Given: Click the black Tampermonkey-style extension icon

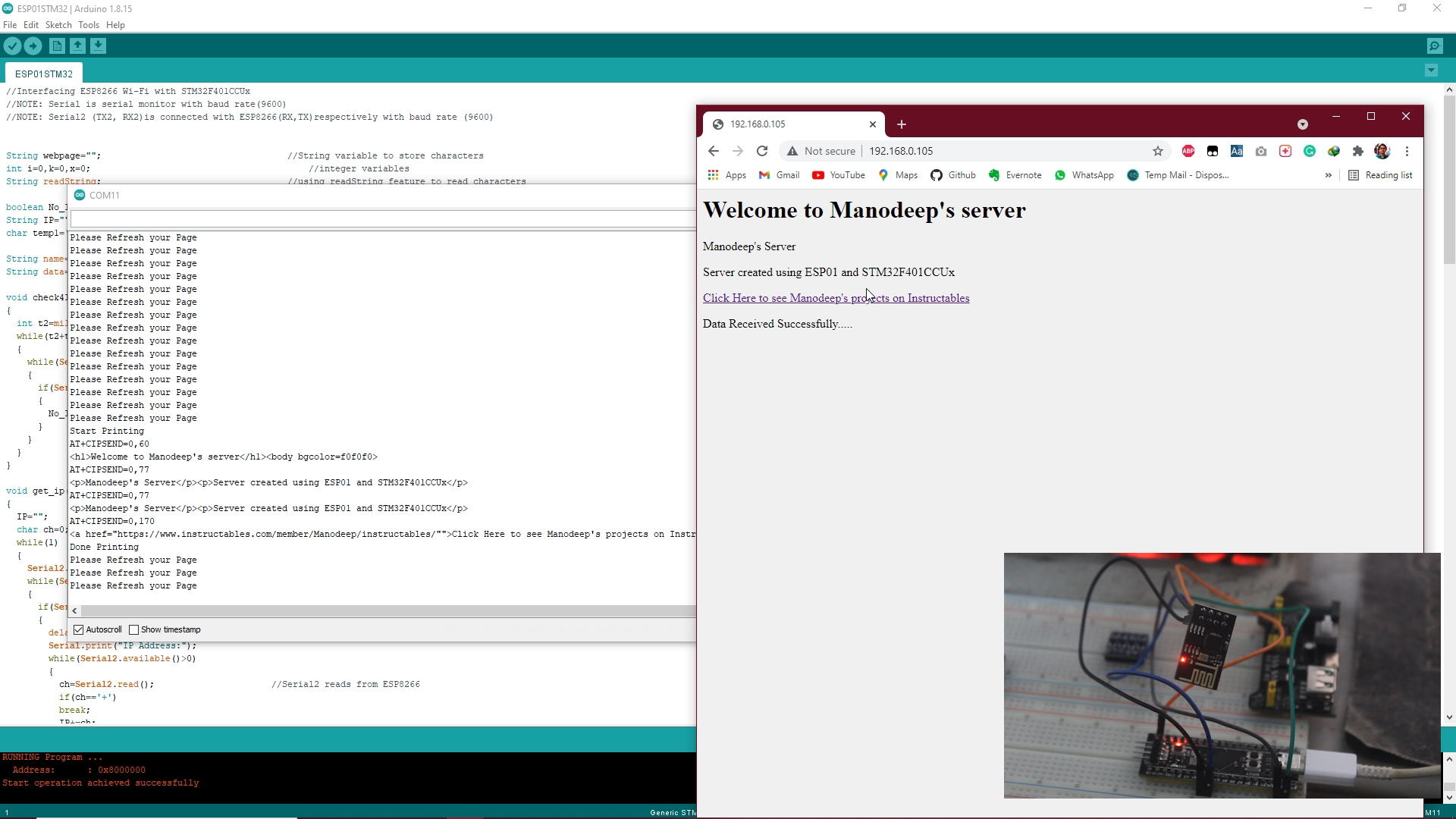Looking at the screenshot, I should coord(1213,151).
